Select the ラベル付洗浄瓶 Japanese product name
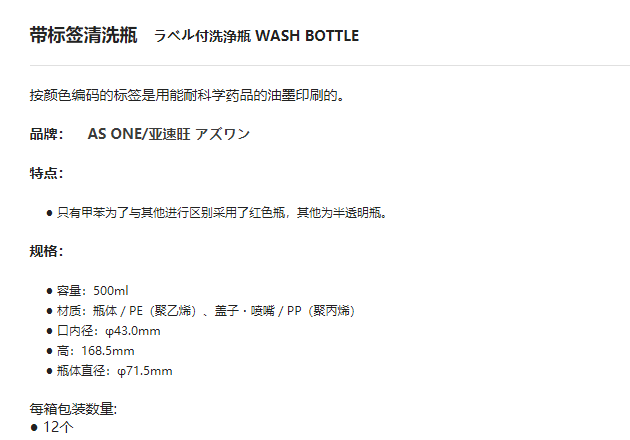 [x=202, y=36]
